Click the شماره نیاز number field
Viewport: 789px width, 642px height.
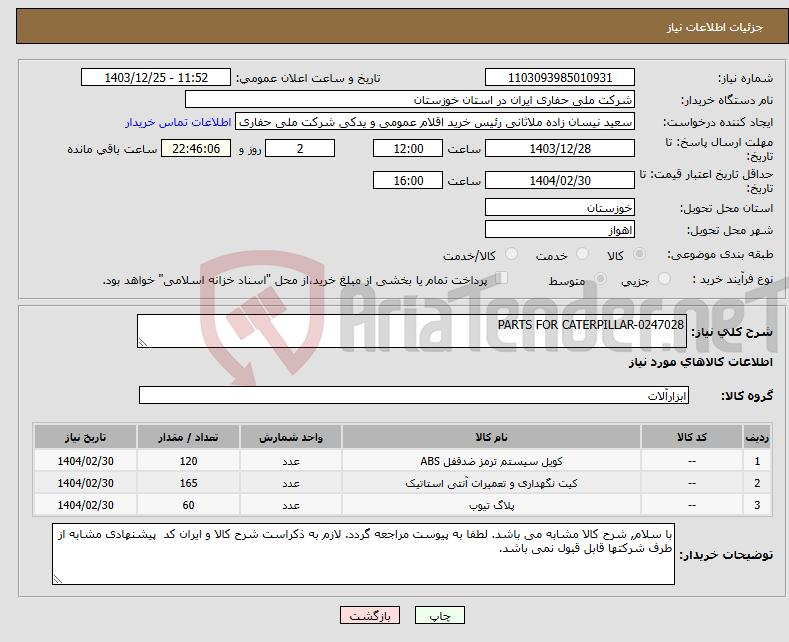click(x=560, y=77)
